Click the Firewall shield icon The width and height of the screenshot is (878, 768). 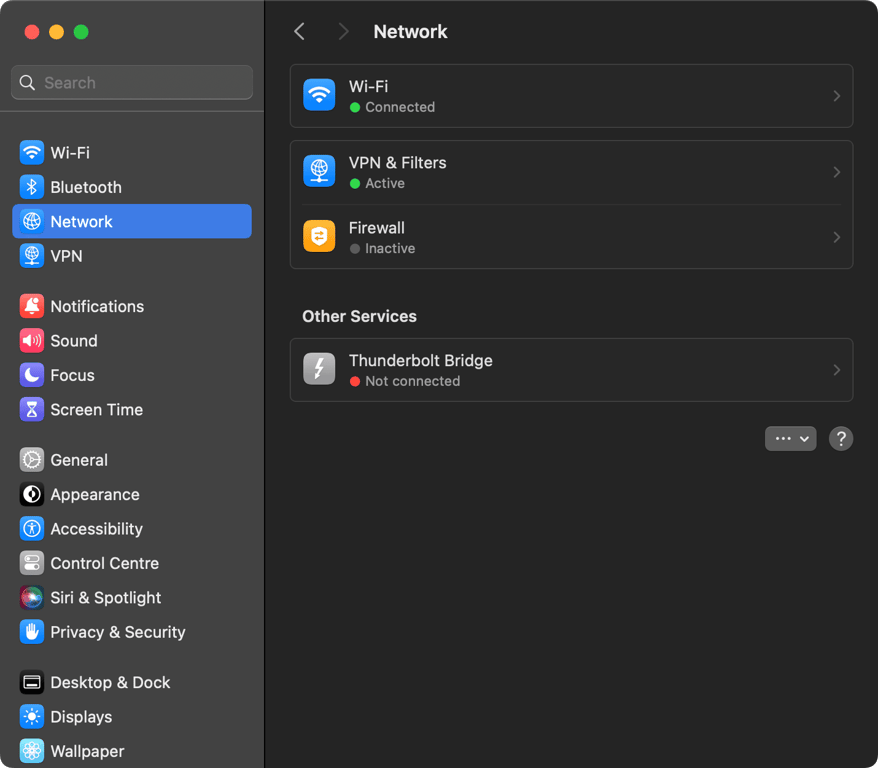pyautogui.click(x=318, y=236)
